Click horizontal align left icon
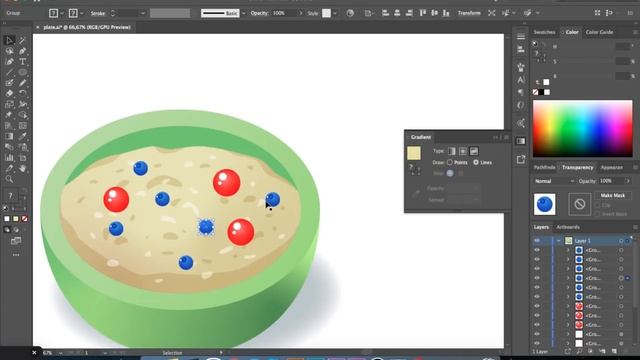 point(385,13)
